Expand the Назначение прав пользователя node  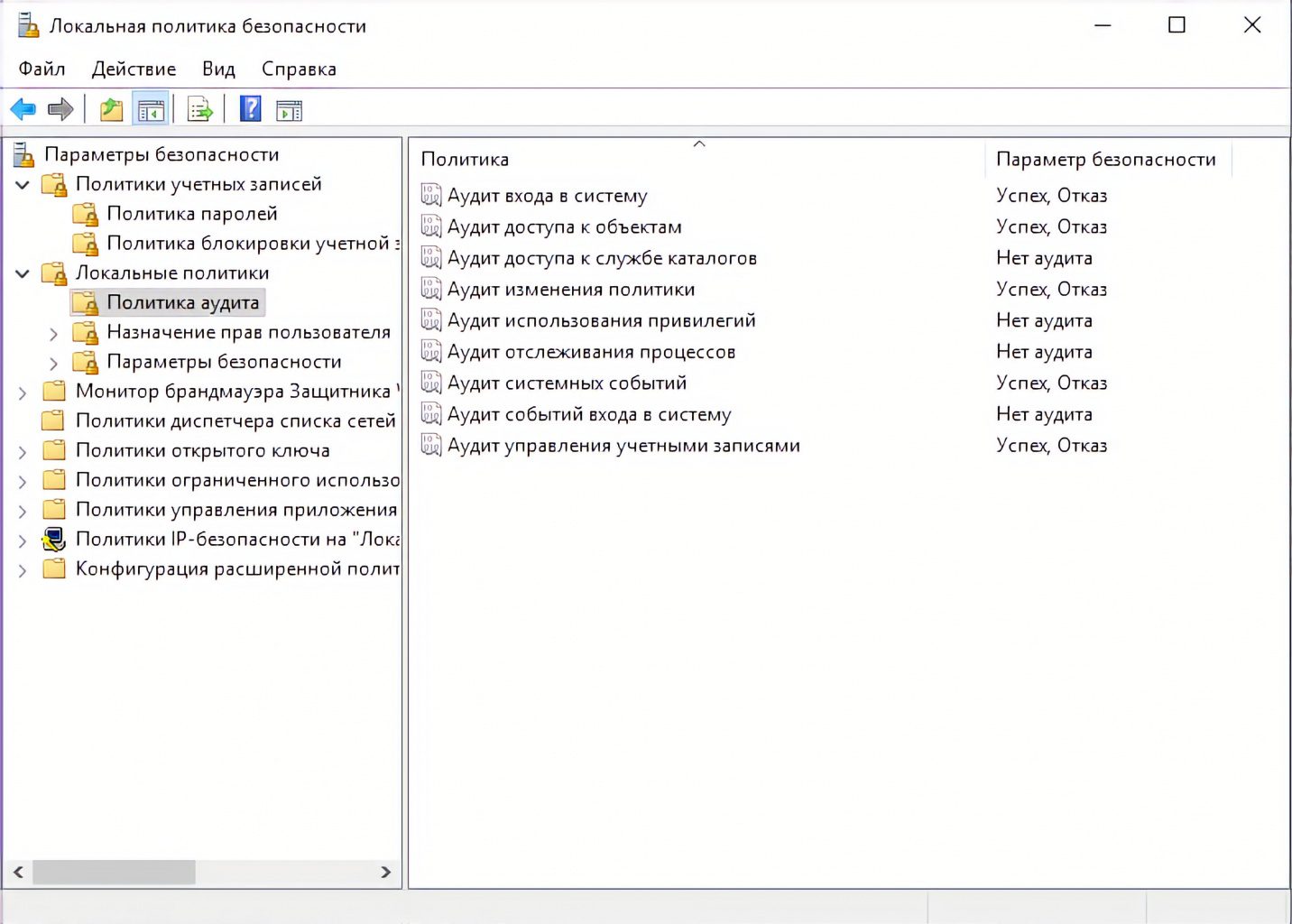[53, 334]
